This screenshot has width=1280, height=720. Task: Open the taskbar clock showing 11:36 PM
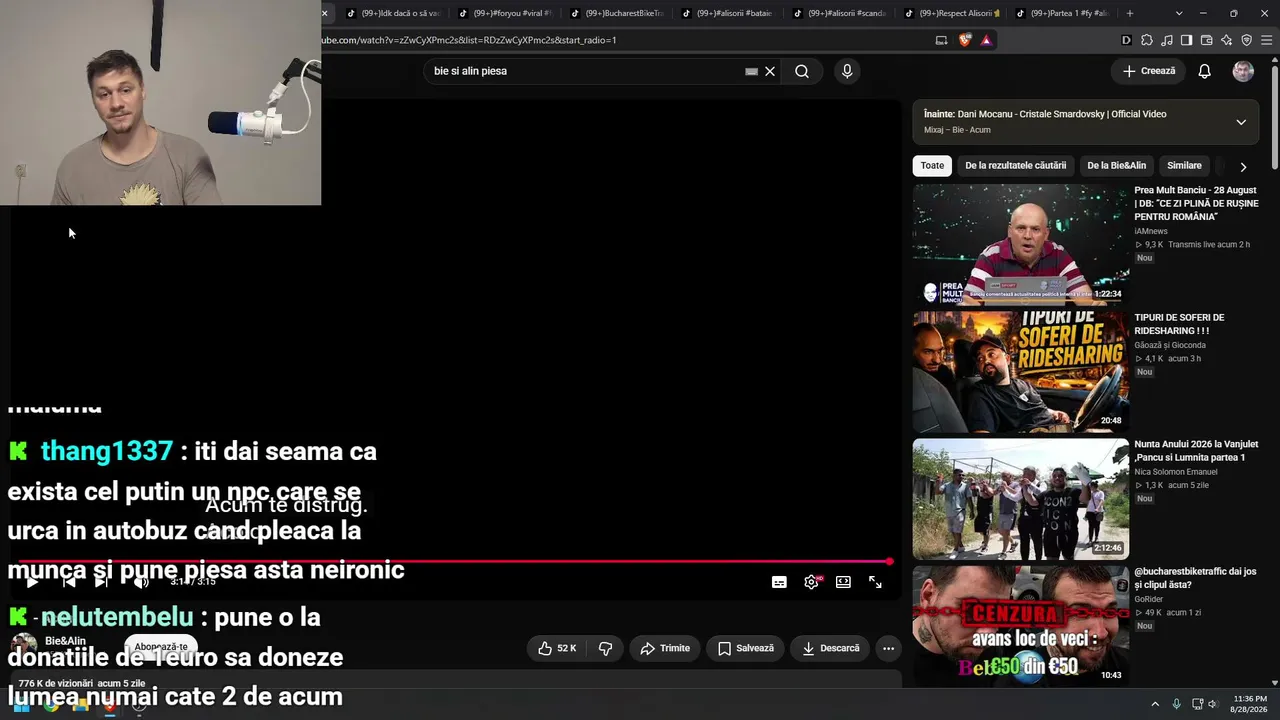click(x=1250, y=704)
